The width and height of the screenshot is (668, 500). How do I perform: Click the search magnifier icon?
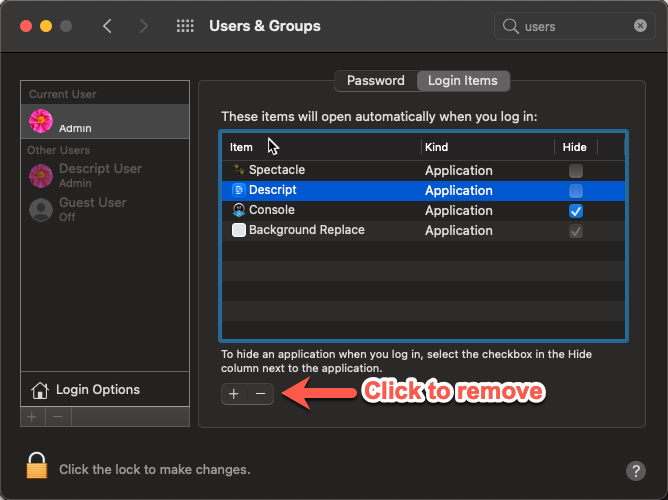point(510,26)
